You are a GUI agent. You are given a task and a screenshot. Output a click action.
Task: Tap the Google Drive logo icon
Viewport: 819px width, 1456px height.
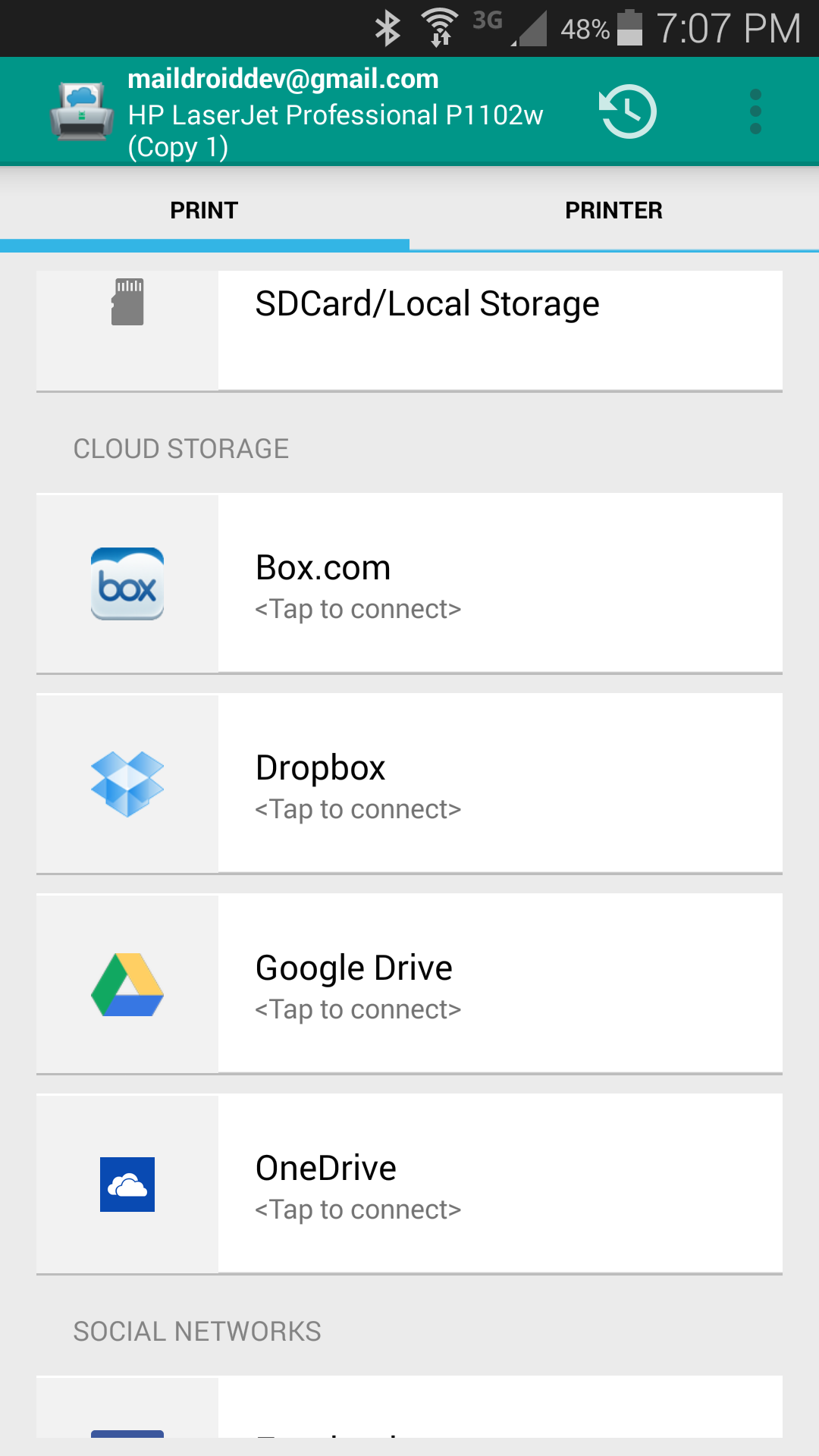pyautogui.click(x=127, y=984)
